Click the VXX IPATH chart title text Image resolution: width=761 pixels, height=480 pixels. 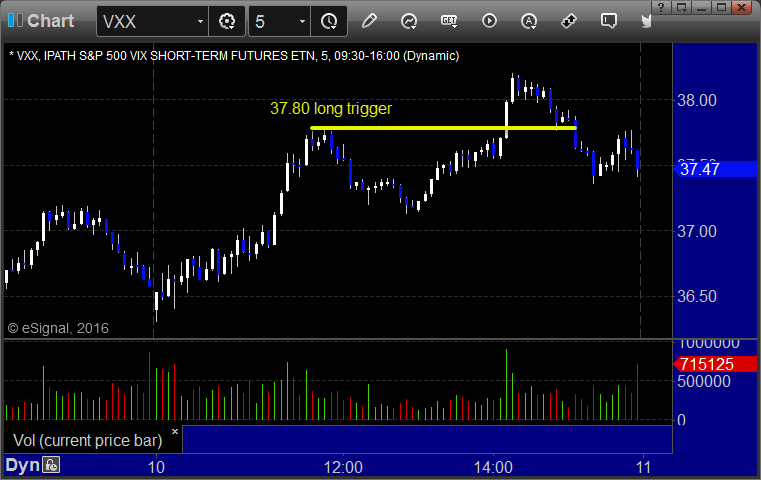coord(234,56)
